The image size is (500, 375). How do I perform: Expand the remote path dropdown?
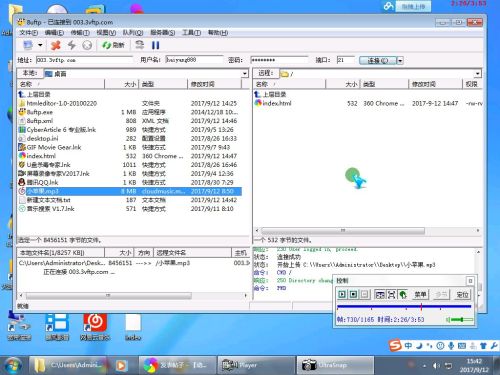(x=478, y=74)
